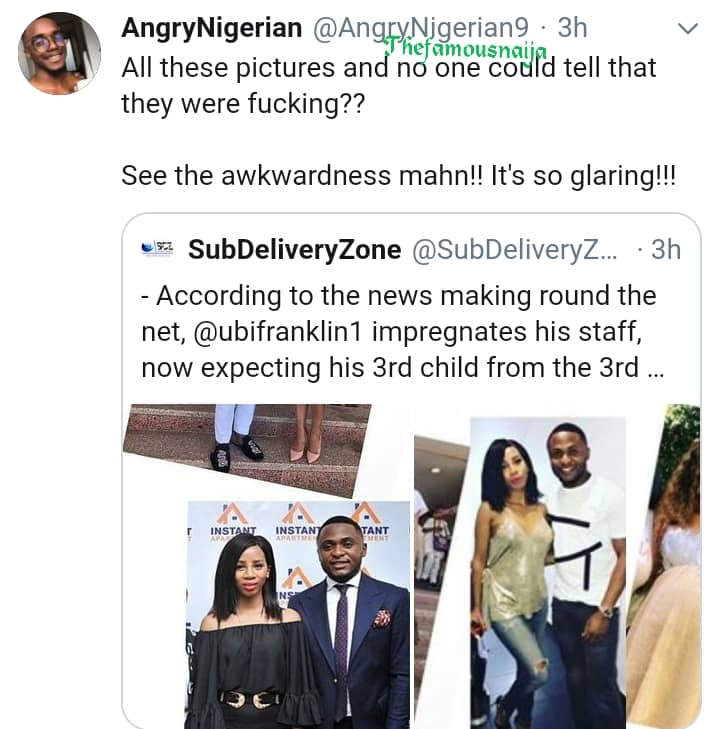The height and width of the screenshot is (729, 720).
Task: Open the SubDeliveryZone account name
Action: pyautogui.click(x=295, y=249)
